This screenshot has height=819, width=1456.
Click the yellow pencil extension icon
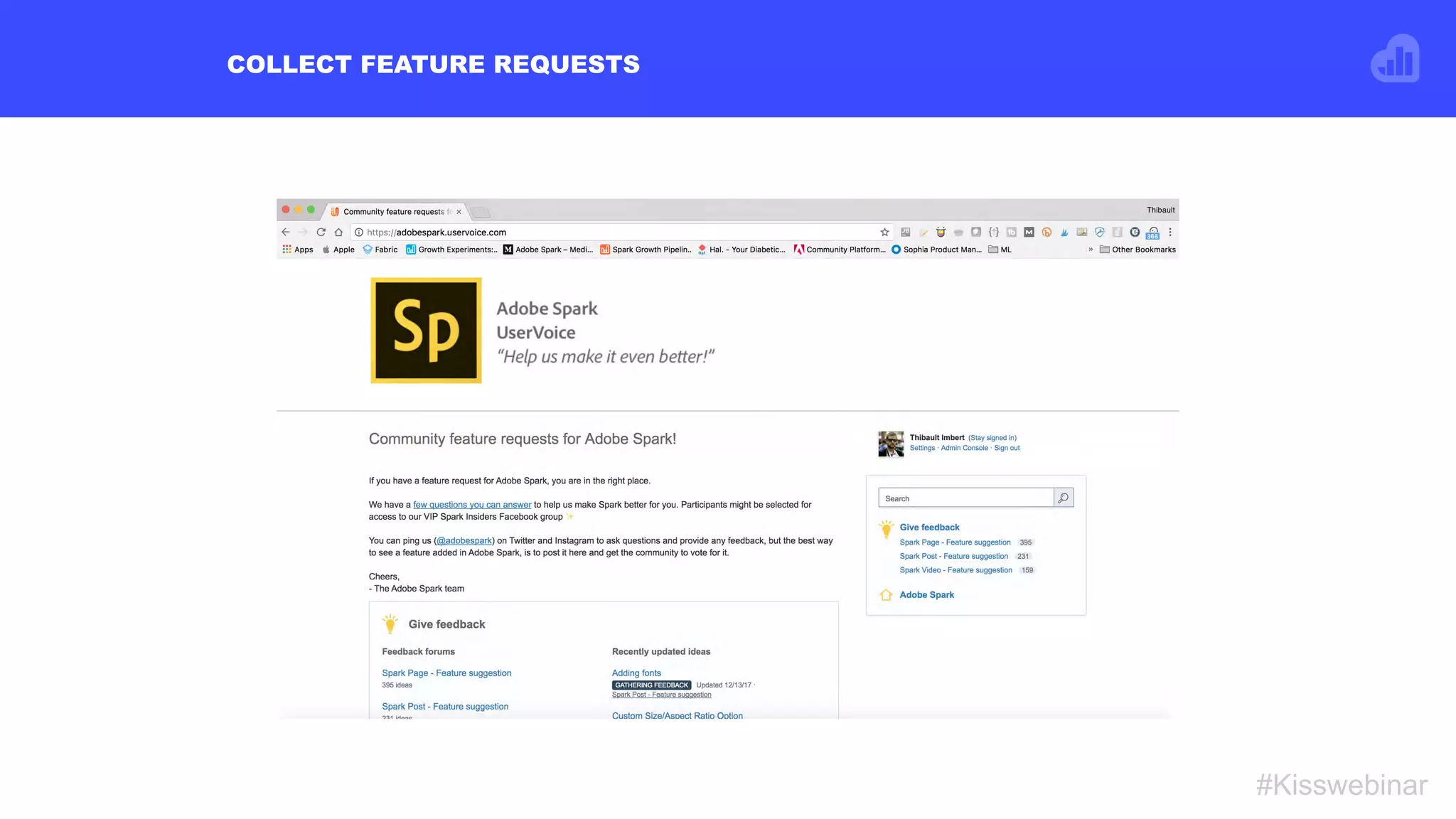924,232
